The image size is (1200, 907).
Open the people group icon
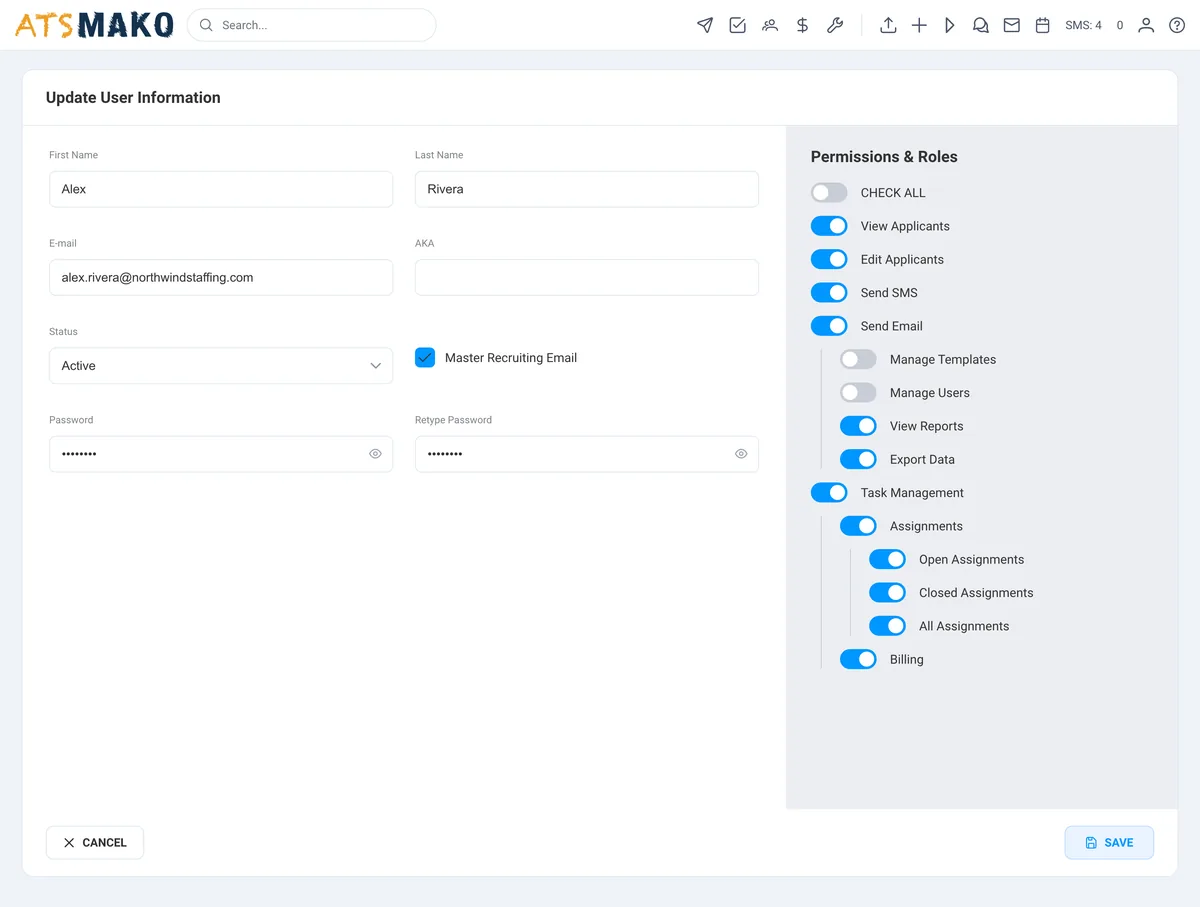click(x=770, y=25)
